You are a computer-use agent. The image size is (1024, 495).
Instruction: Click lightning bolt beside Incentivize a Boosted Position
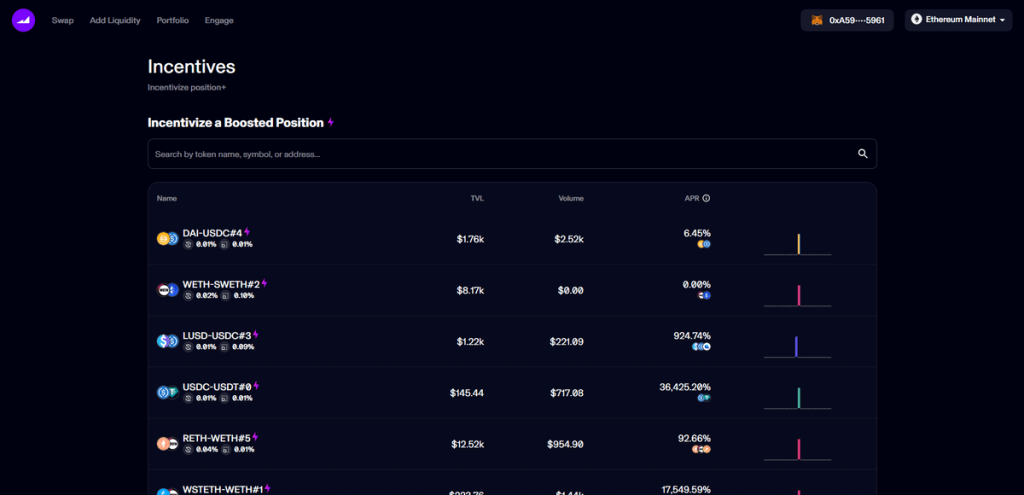click(331, 123)
